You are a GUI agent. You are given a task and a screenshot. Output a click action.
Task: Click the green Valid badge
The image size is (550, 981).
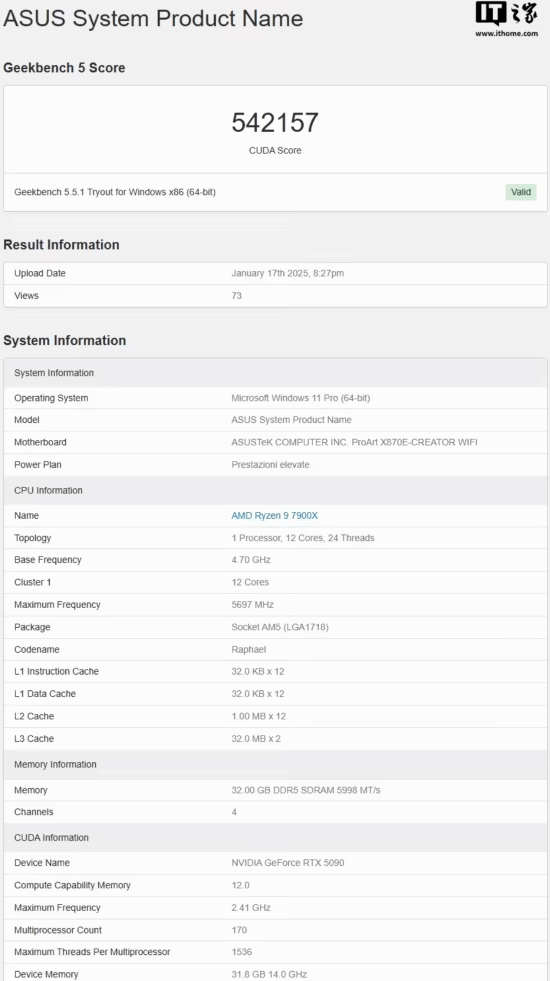coord(521,192)
